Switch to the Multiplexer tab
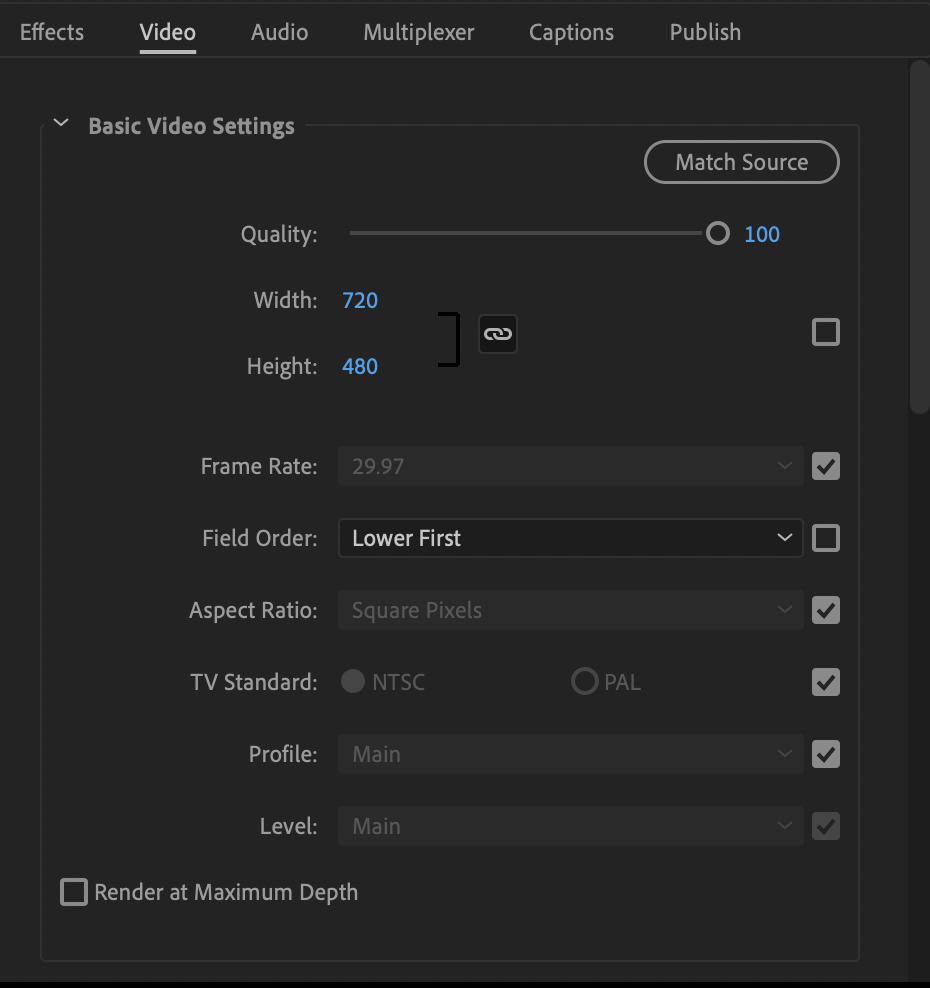This screenshot has height=988, width=930. [x=418, y=32]
